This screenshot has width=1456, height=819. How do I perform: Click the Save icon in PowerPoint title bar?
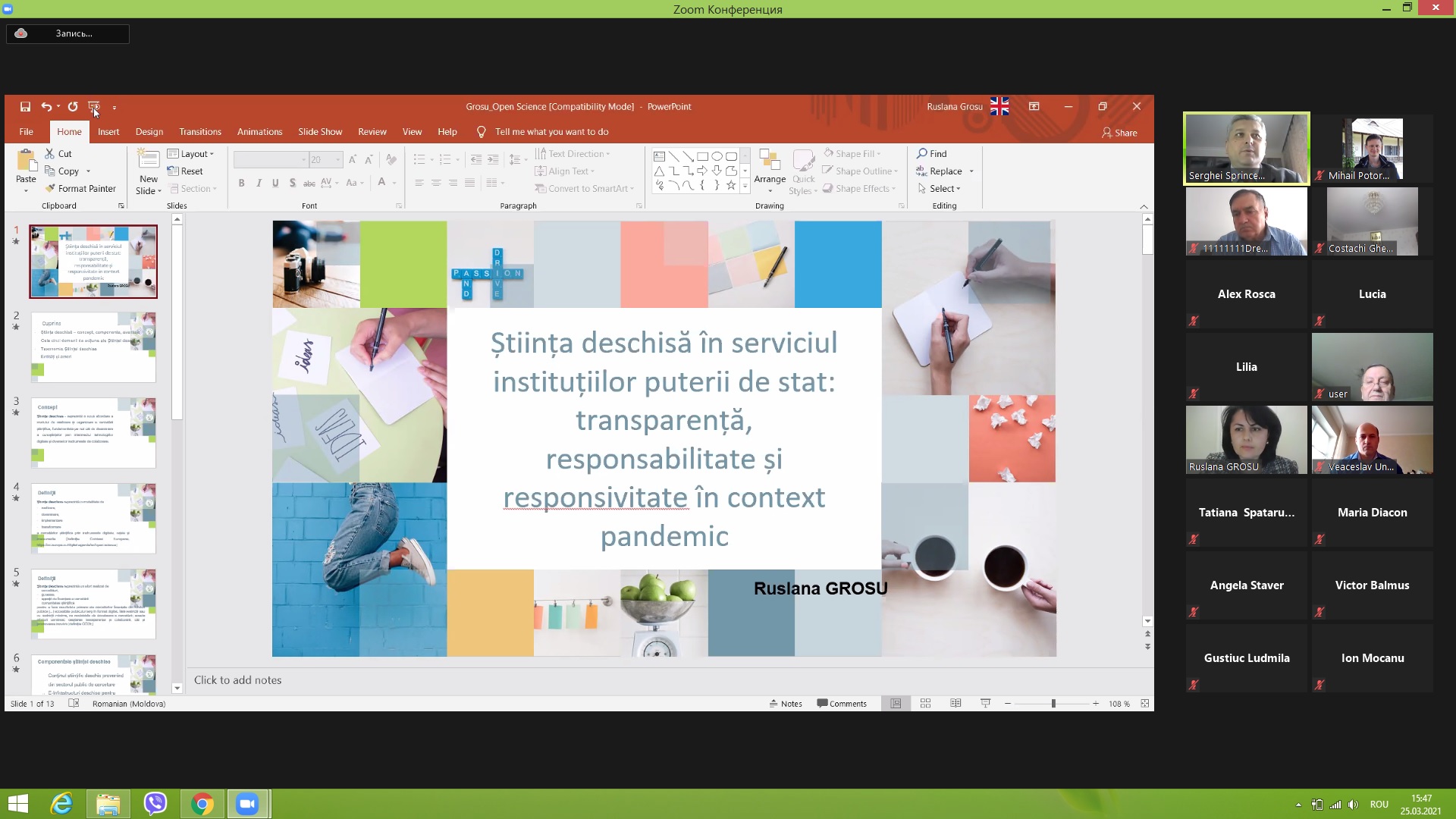(x=25, y=107)
